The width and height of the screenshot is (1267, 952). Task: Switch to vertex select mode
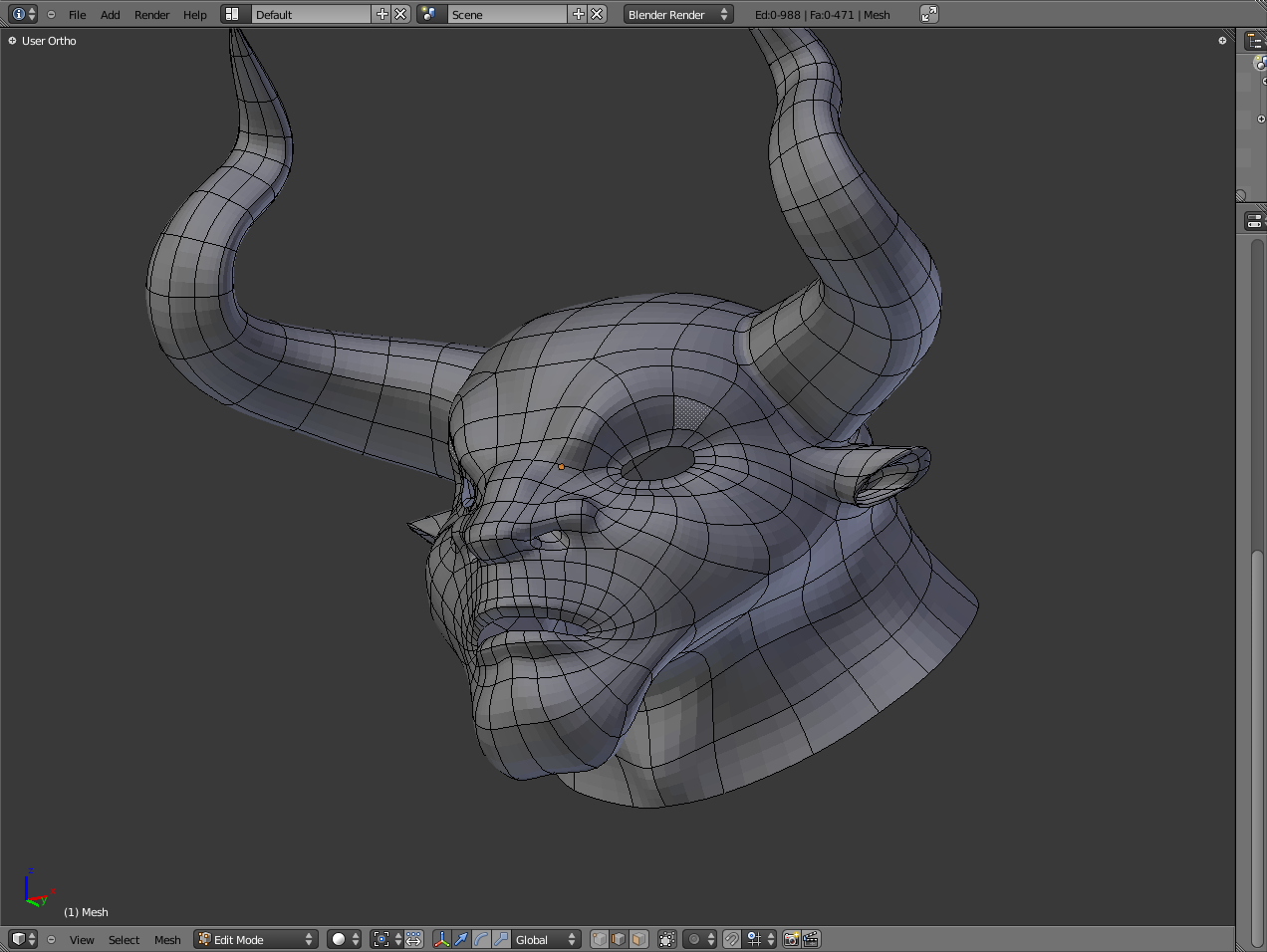click(x=600, y=939)
